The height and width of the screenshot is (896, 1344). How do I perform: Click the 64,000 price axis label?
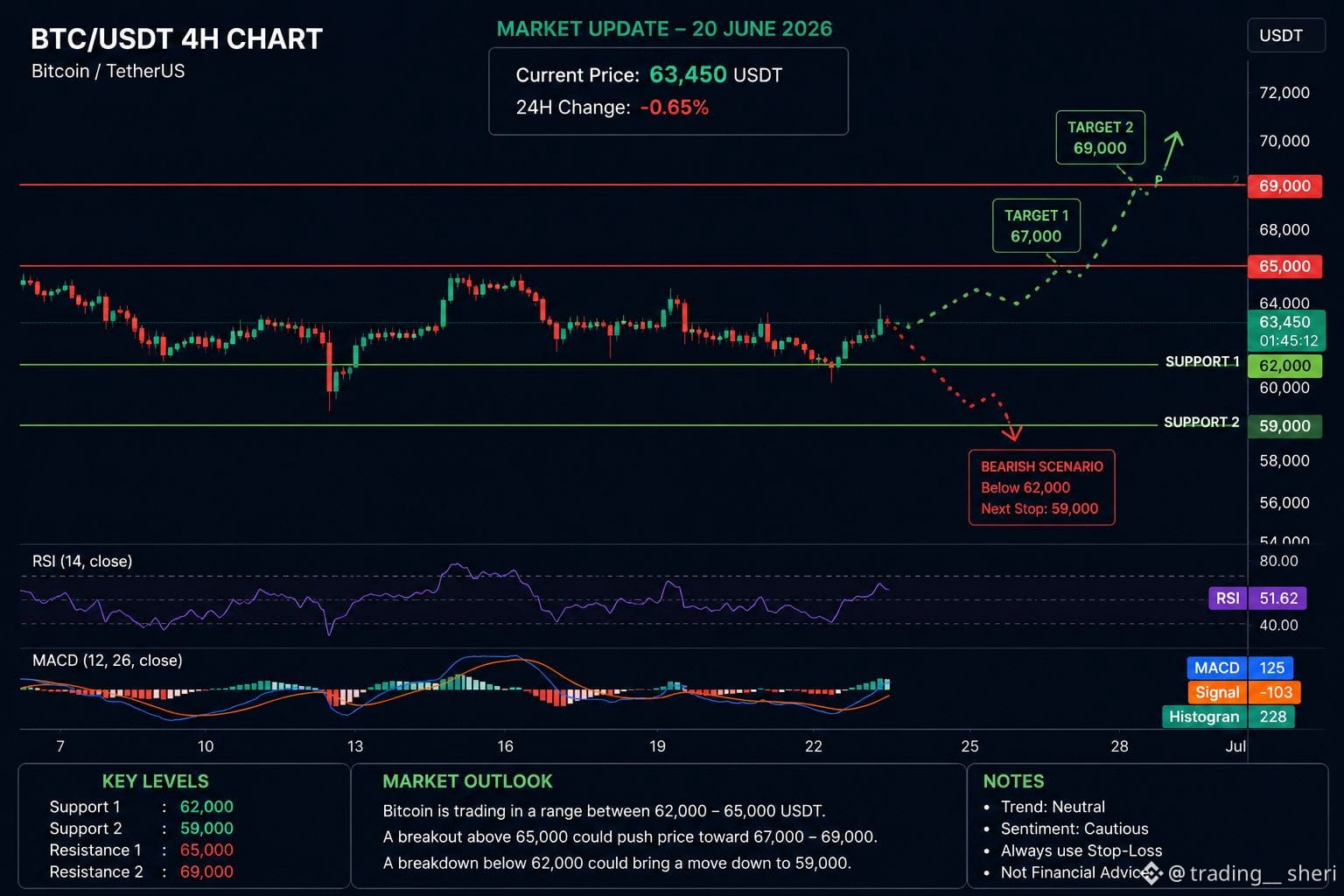coord(1284,303)
